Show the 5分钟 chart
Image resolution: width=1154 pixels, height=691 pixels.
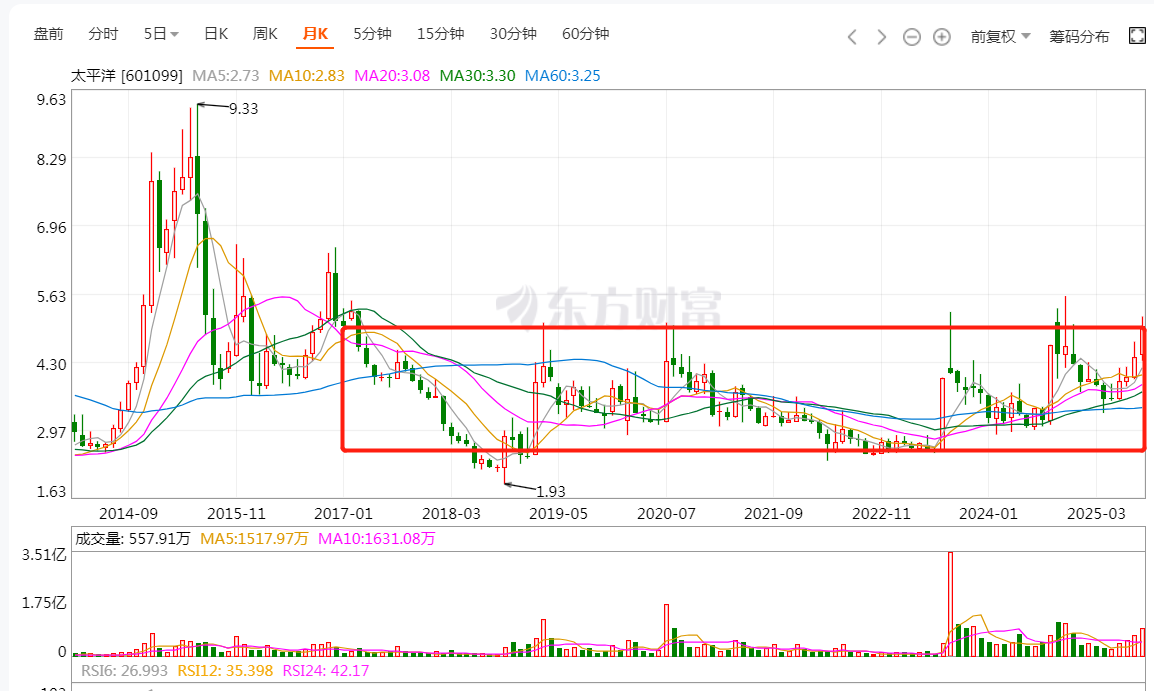pyautogui.click(x=372, y=34)
